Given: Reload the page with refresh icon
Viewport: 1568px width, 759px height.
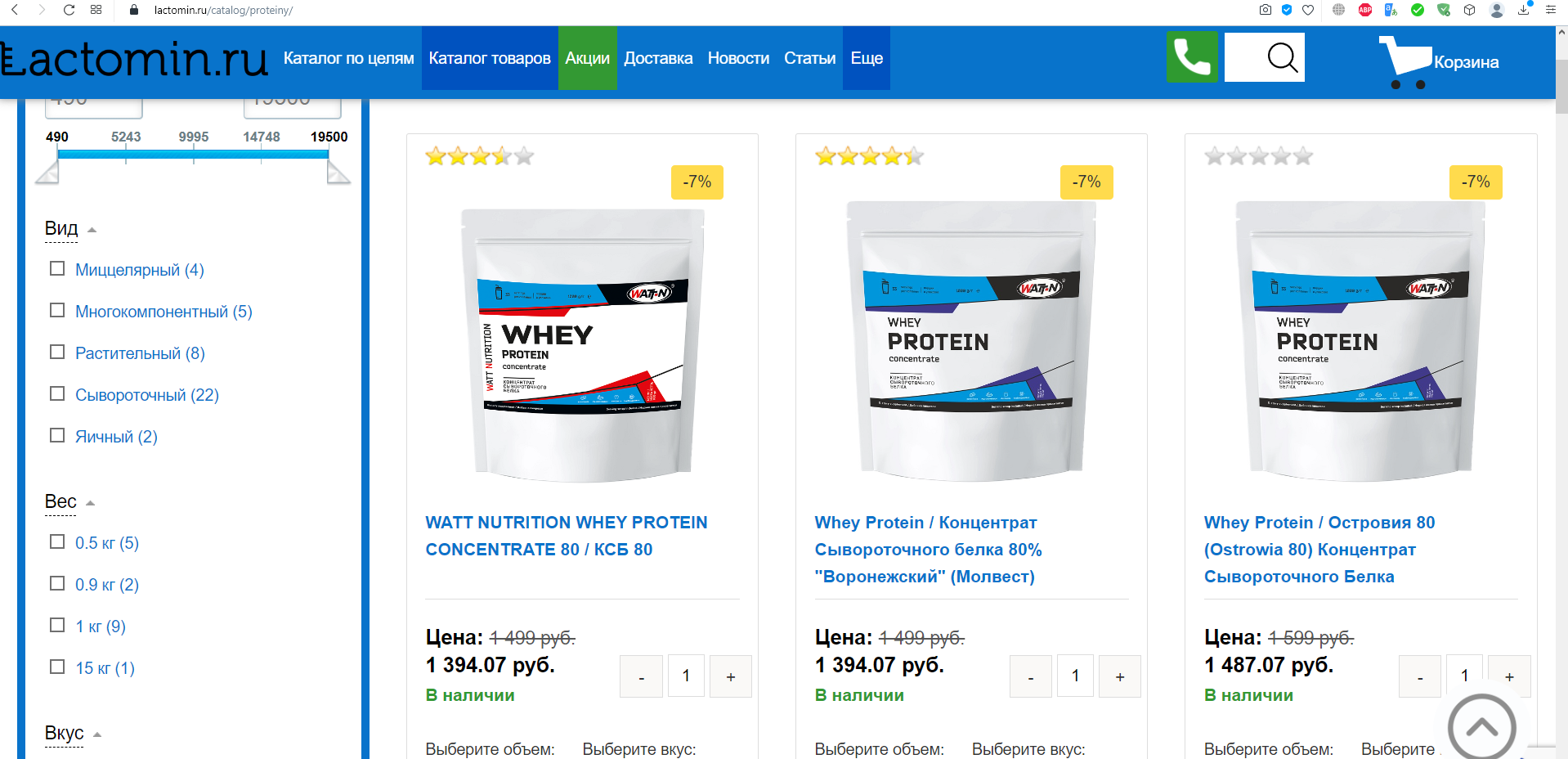Looking at the screenshot, I should coord(69,10).
